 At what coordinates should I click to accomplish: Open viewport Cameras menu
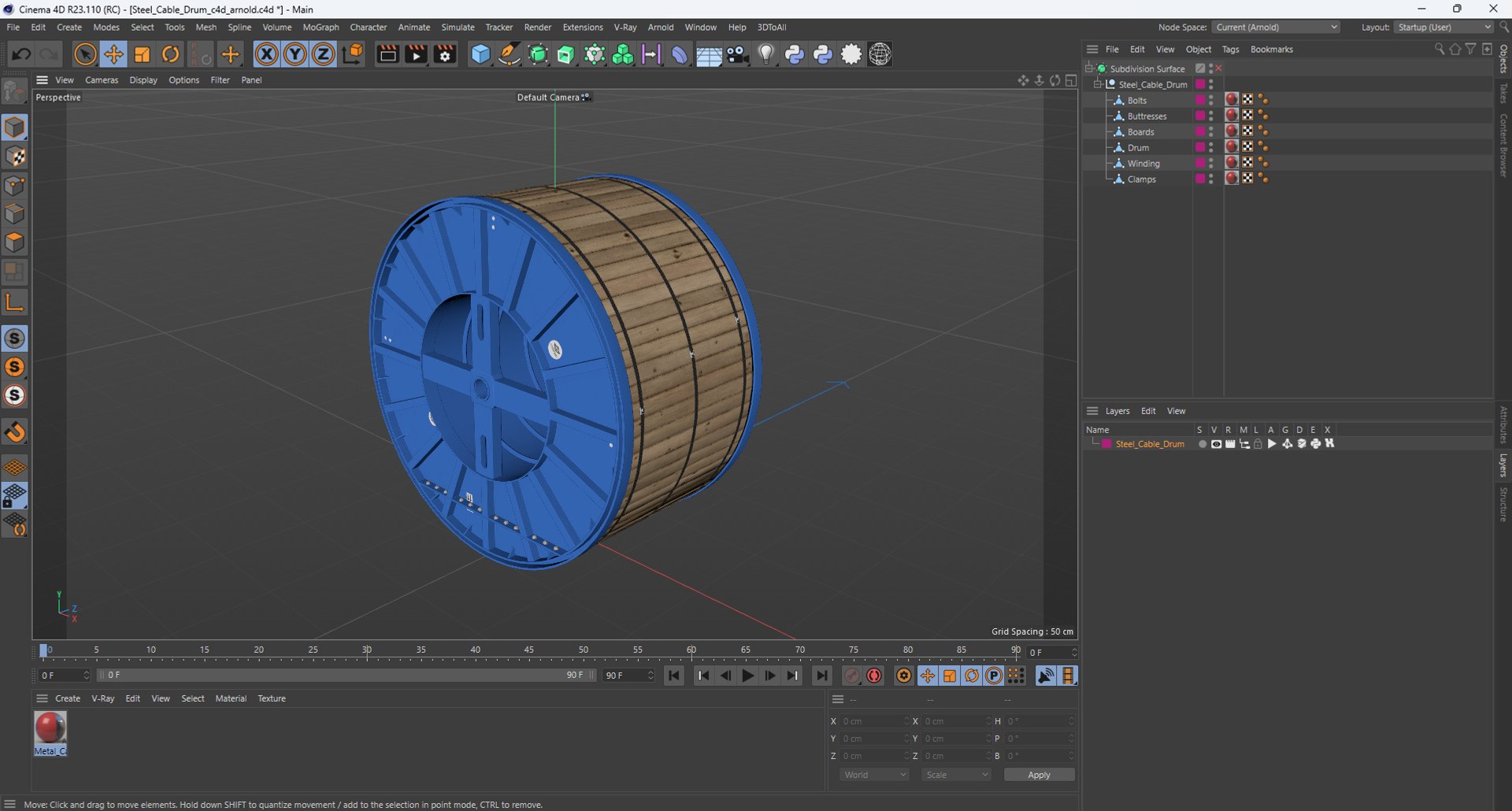tap(102, 80)
